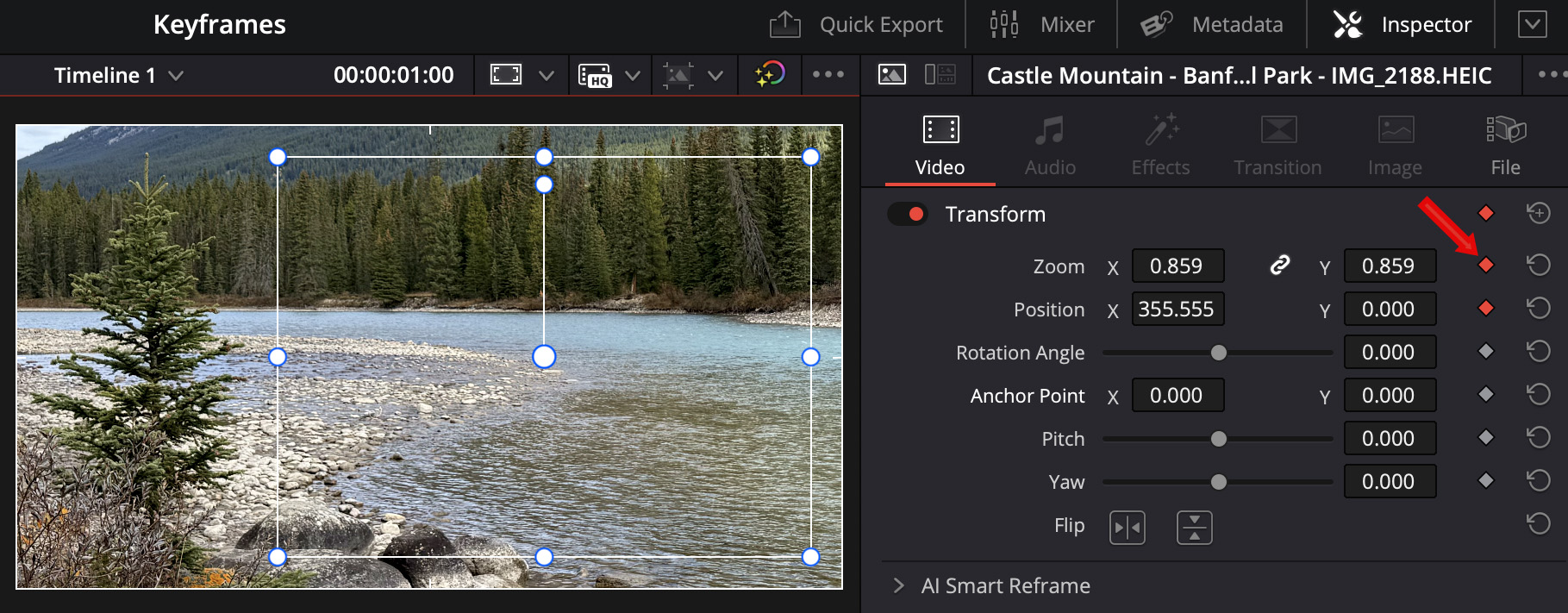The height and width of the screenshot is (613, 1568).
Task: Reset the Position parameter
Action: click(x=1538, y=309)
